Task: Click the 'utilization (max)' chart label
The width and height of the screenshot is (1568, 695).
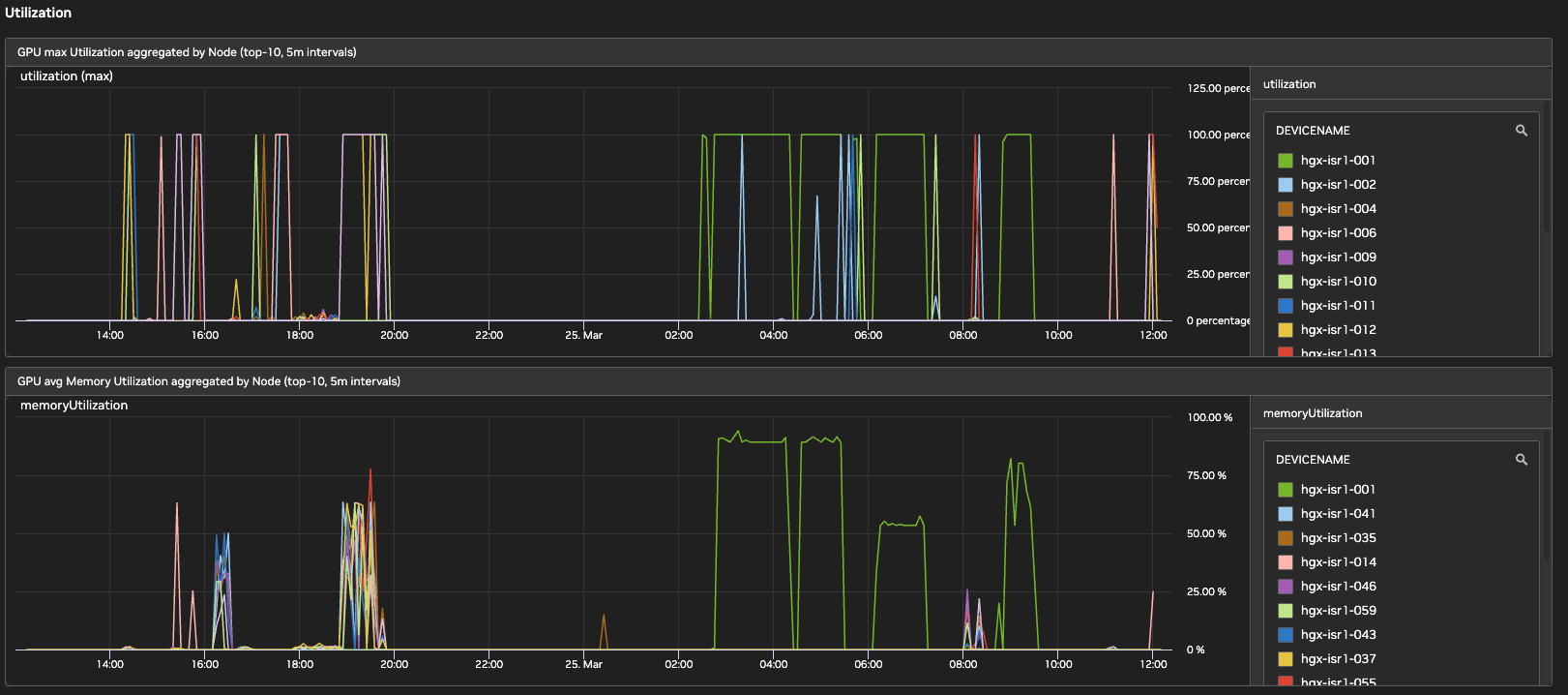Action: 67,76
